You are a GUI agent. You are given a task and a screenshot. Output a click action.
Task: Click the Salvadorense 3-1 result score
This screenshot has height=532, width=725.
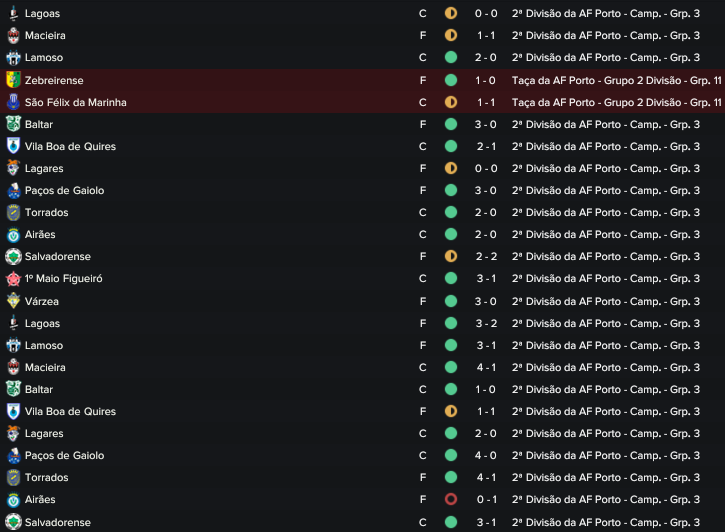[485, 522]
